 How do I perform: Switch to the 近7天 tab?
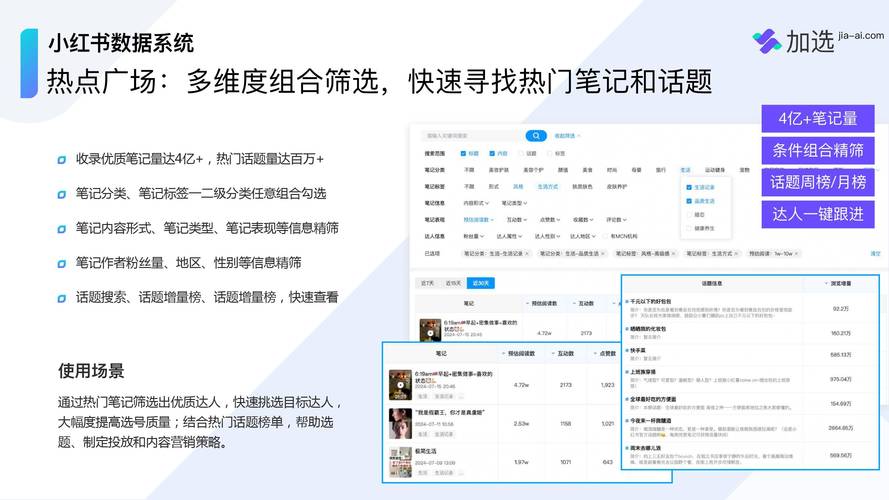point(427,283)
